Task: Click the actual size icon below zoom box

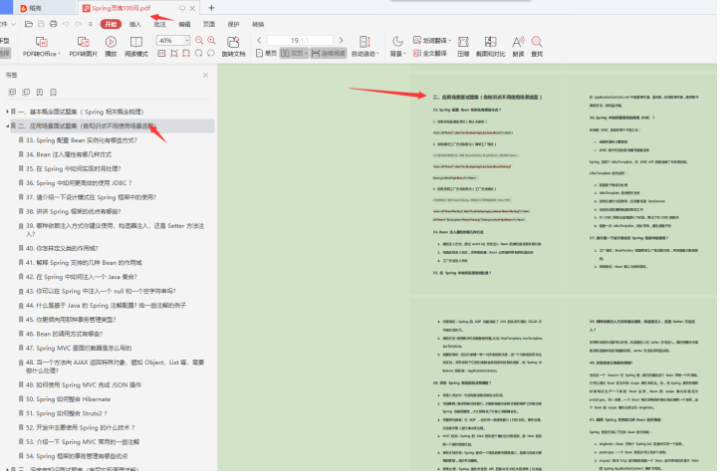Action: (x=162, y=53)
